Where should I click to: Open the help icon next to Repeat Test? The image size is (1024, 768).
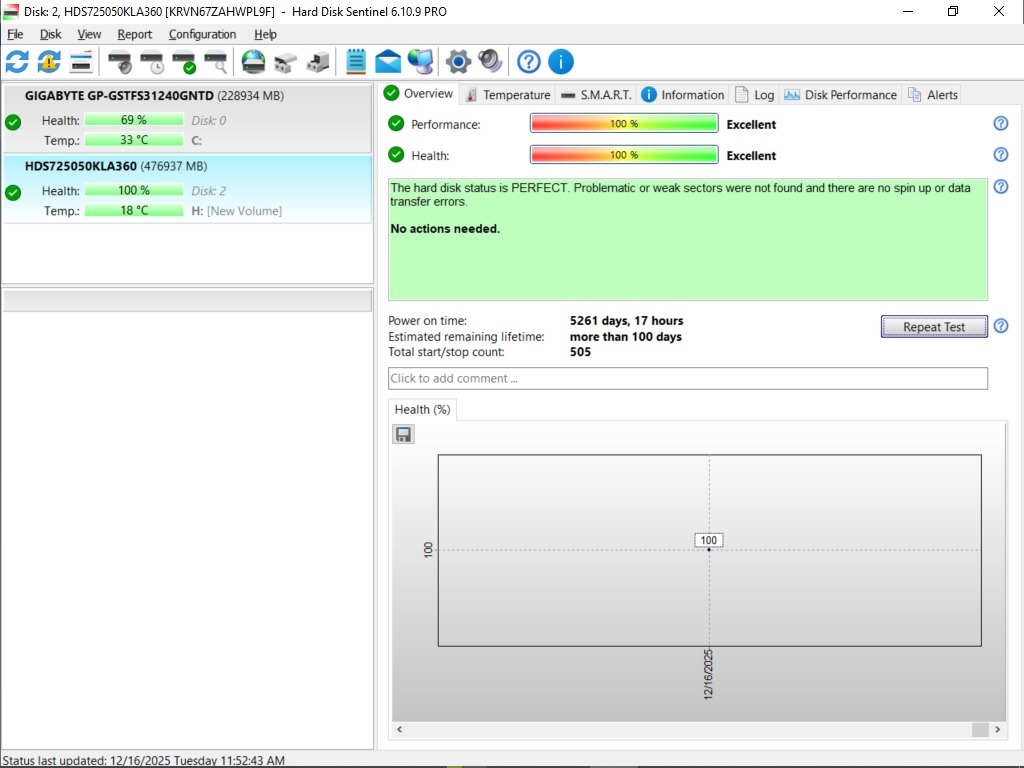[1000, 326]
